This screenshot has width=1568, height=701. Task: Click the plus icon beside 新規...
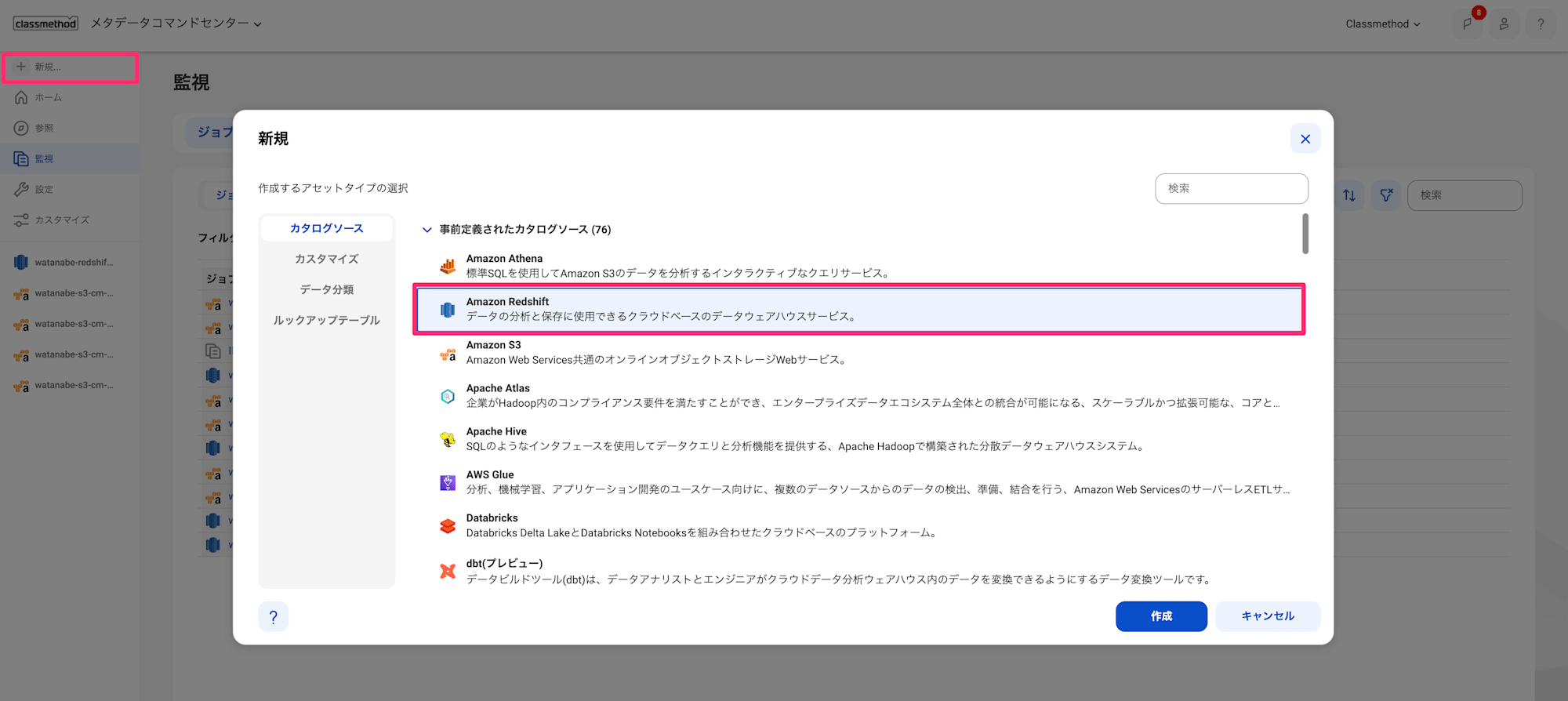[21, 67]
